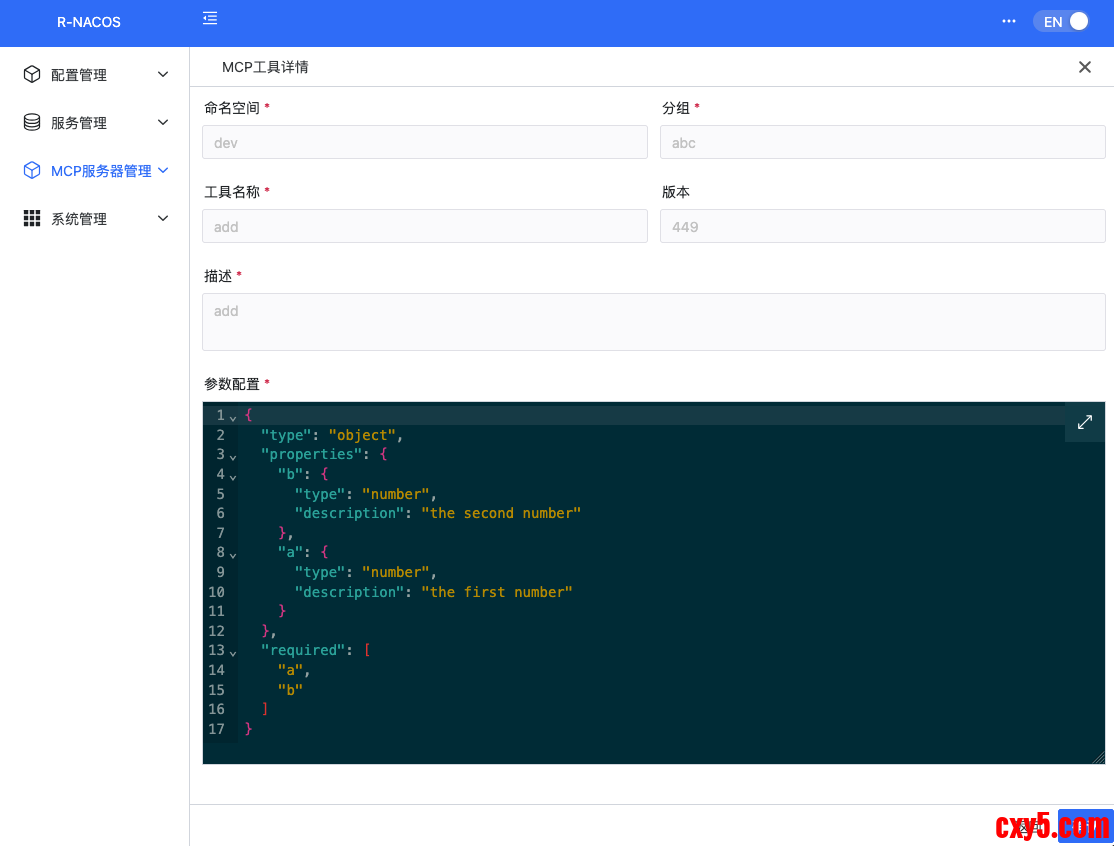This screenshot has width=1114, height=846.
Task: Click the blue cube icon beside MCP服务器管理
Action: coord(32,171)
